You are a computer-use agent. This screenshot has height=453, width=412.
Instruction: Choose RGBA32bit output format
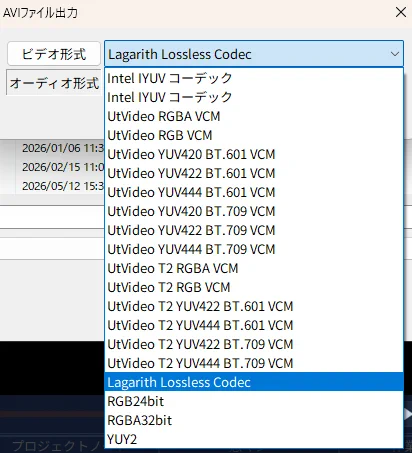pyautogui.click(x=254, y=420)
